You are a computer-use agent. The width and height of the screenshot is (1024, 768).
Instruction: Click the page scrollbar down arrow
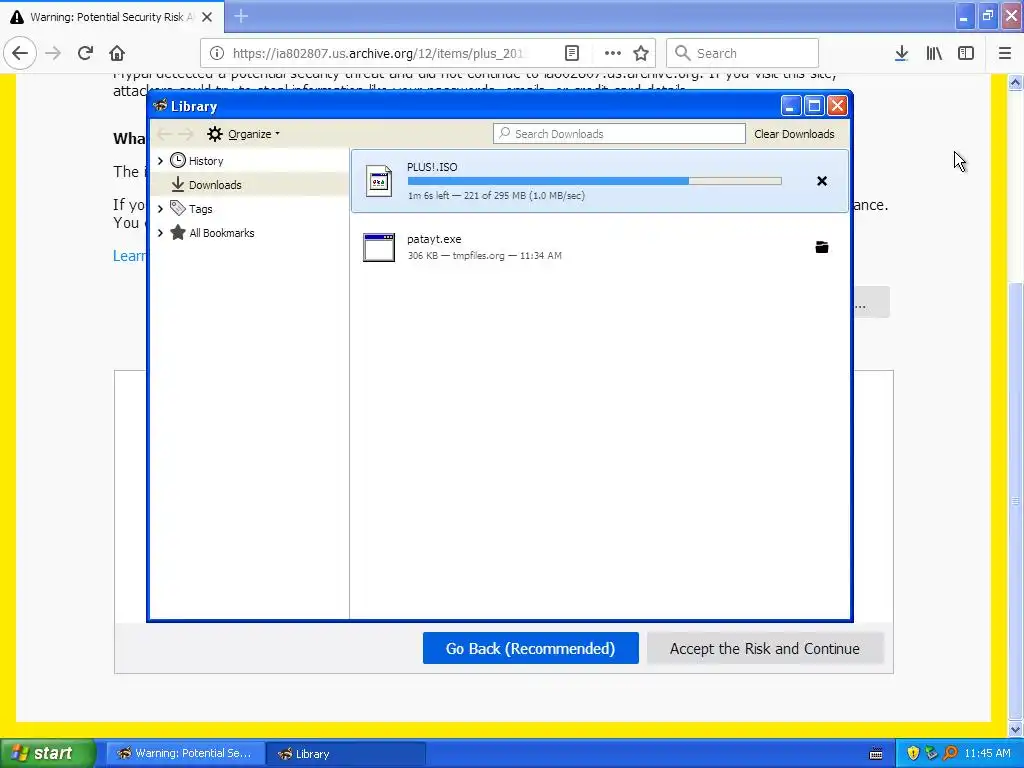[1016, 729]
